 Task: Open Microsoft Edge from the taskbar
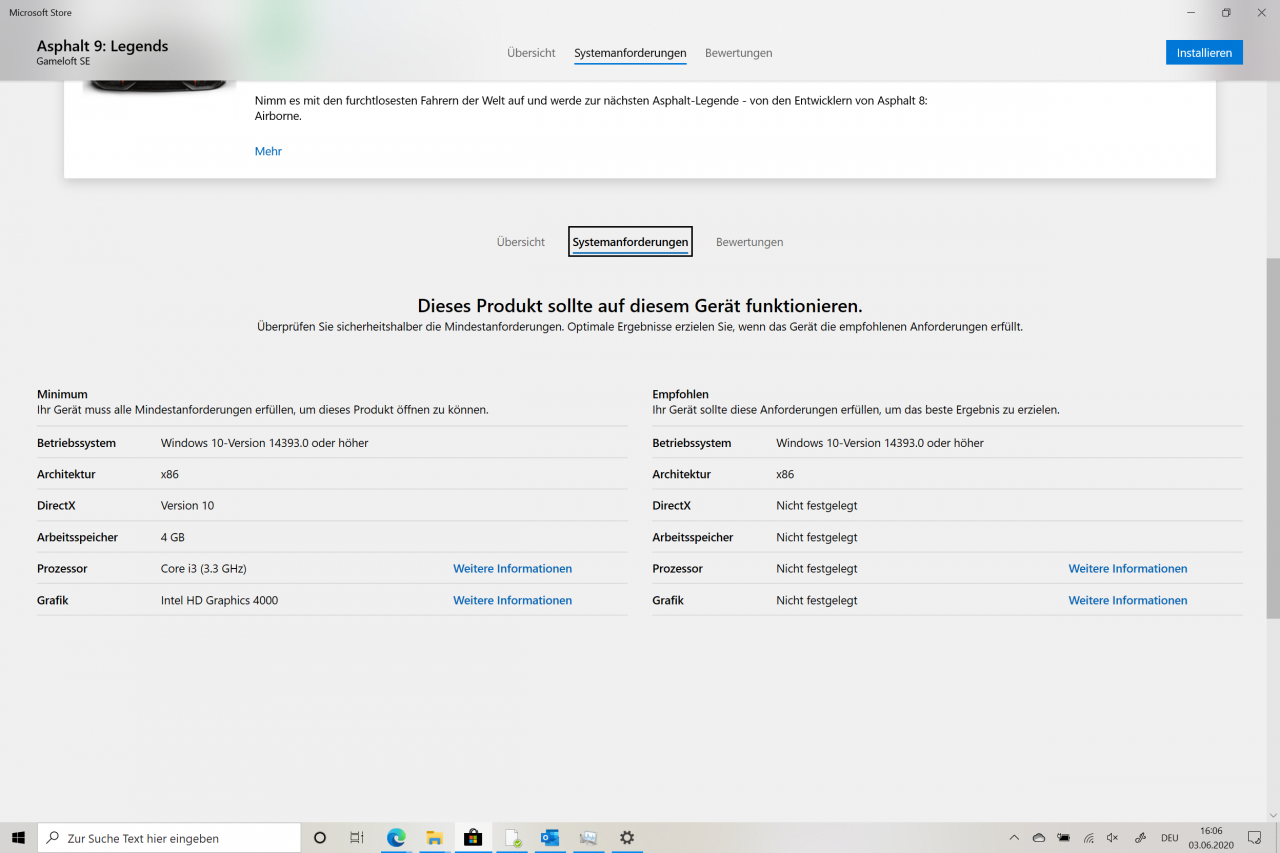(x=396, y=838)
